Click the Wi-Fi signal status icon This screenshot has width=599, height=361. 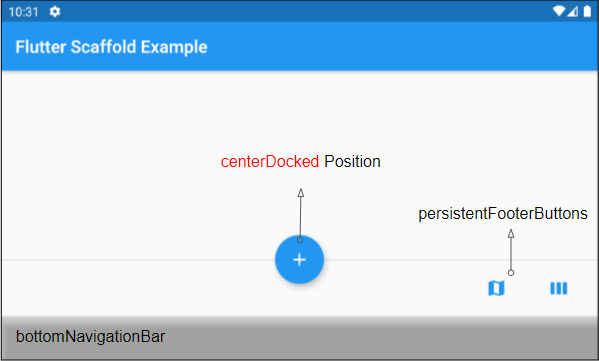(x=559, y=11)
